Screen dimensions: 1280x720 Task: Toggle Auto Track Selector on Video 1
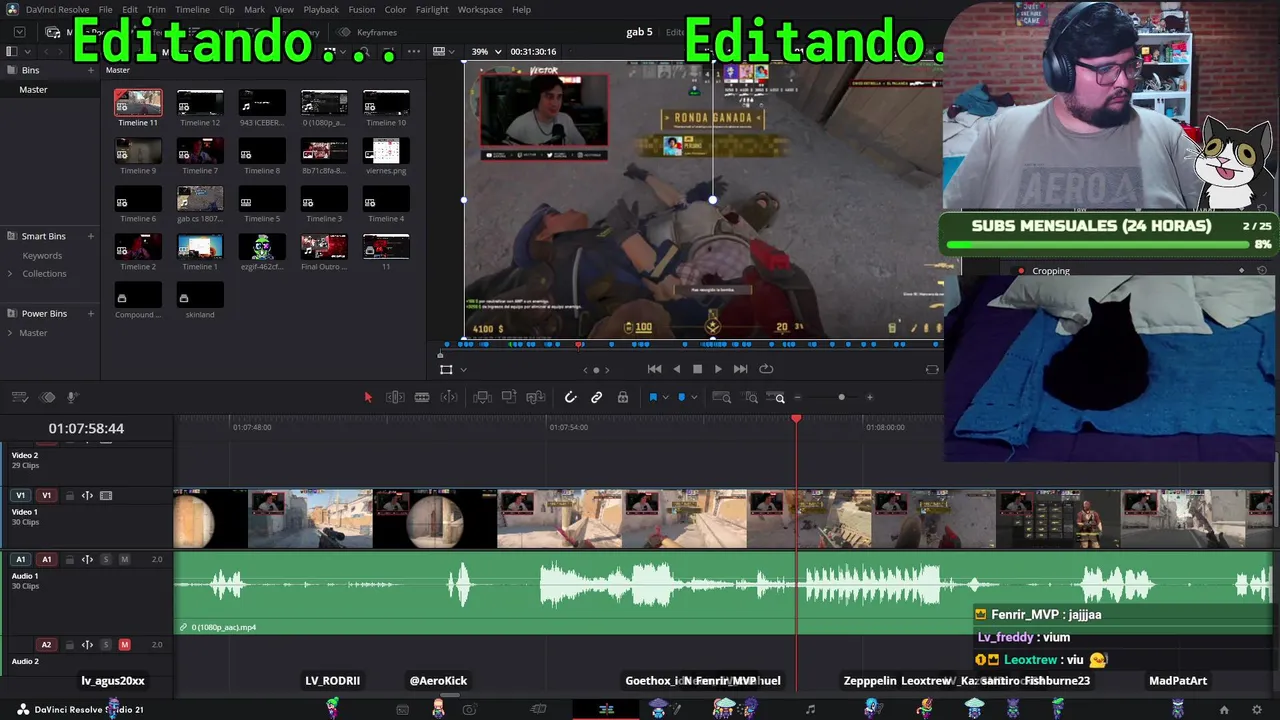(87, 495)
